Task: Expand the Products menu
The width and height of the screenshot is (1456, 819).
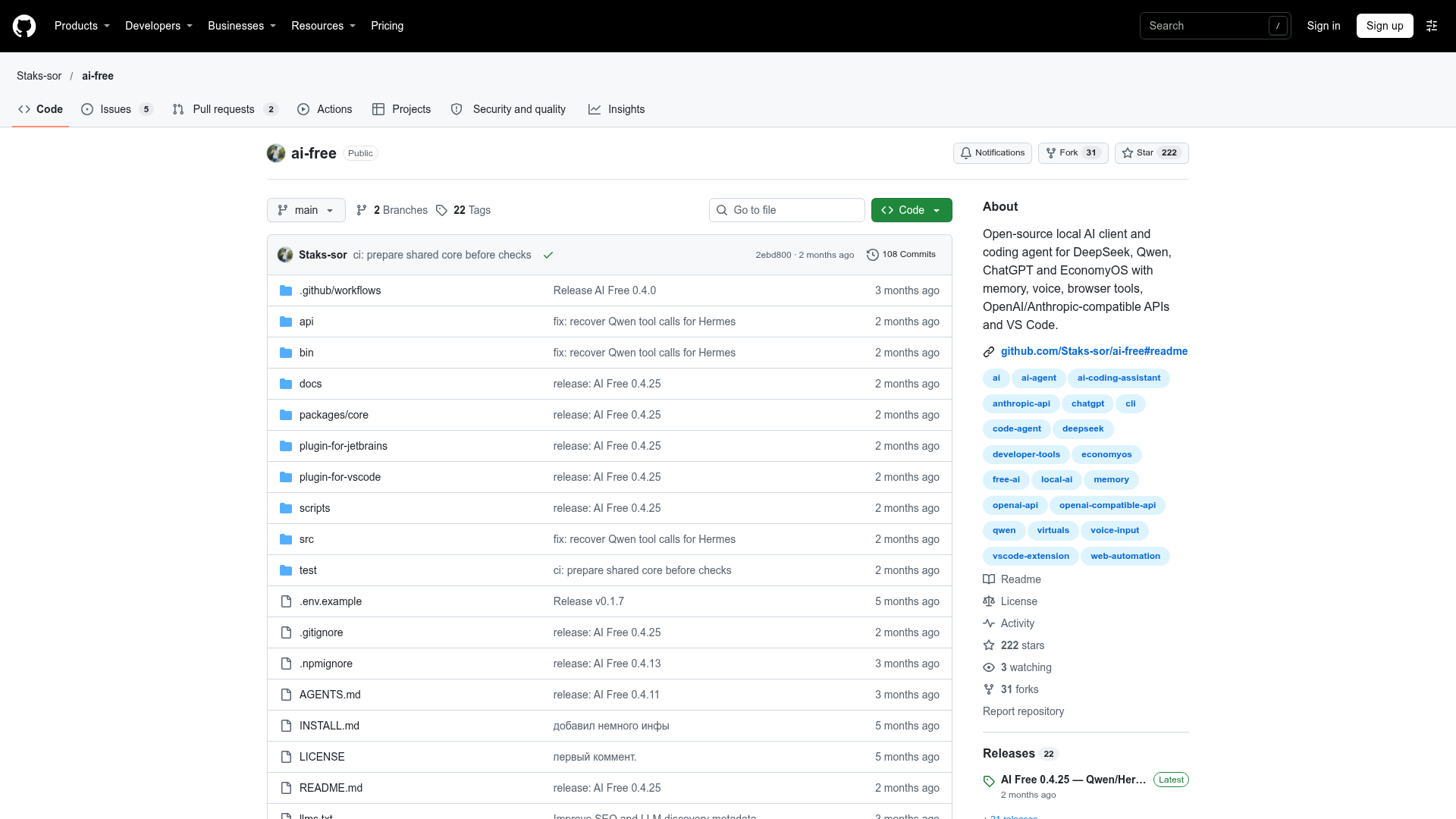Action: click(82, 26)
